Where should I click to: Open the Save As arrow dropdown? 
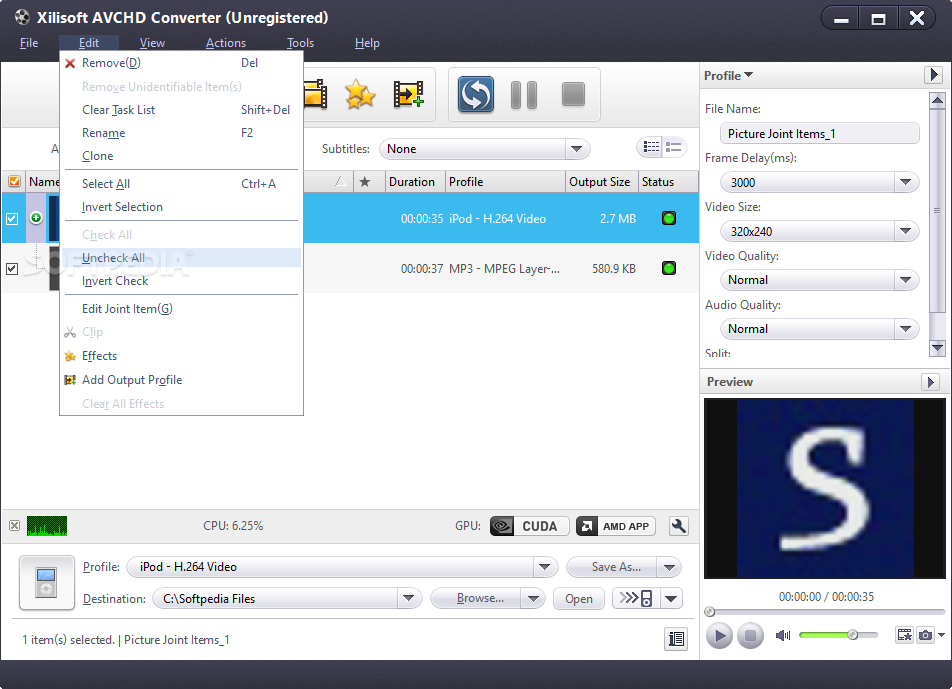click(x=669, y=568)
